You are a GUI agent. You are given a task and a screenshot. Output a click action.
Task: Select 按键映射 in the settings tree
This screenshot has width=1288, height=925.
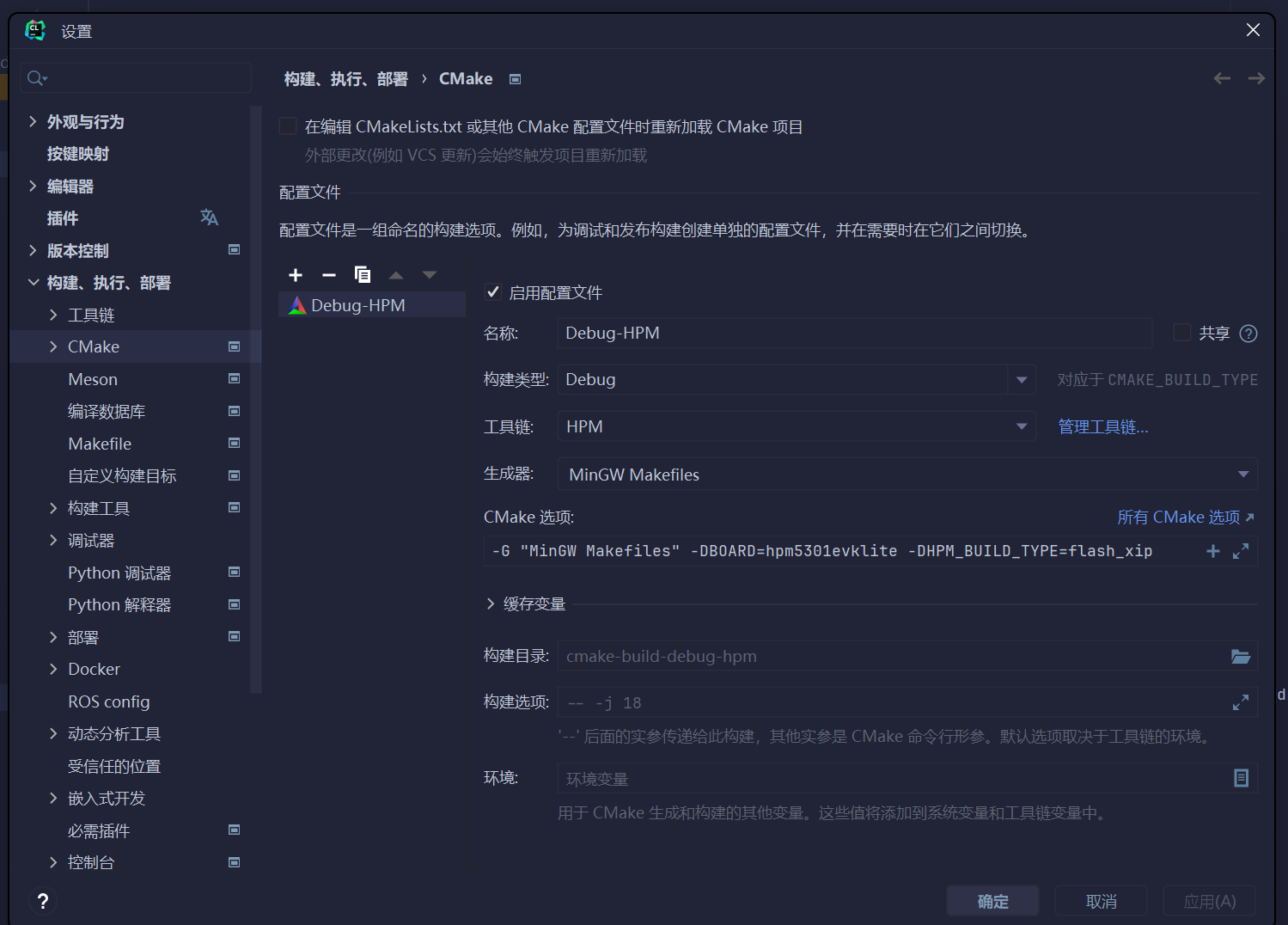tap(78, 154)
